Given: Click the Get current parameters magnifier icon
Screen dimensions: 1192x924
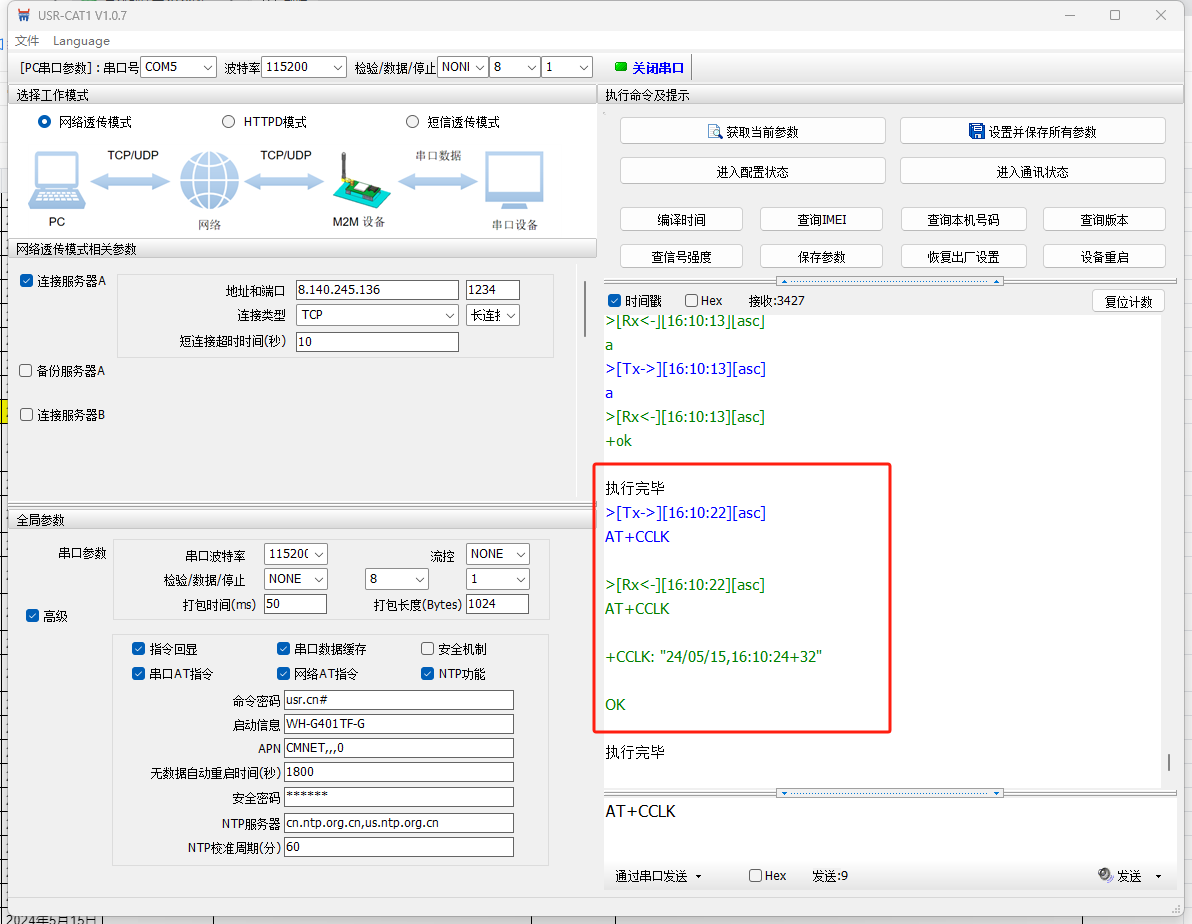Looking at the screenshot, I should tap(715, 131).
